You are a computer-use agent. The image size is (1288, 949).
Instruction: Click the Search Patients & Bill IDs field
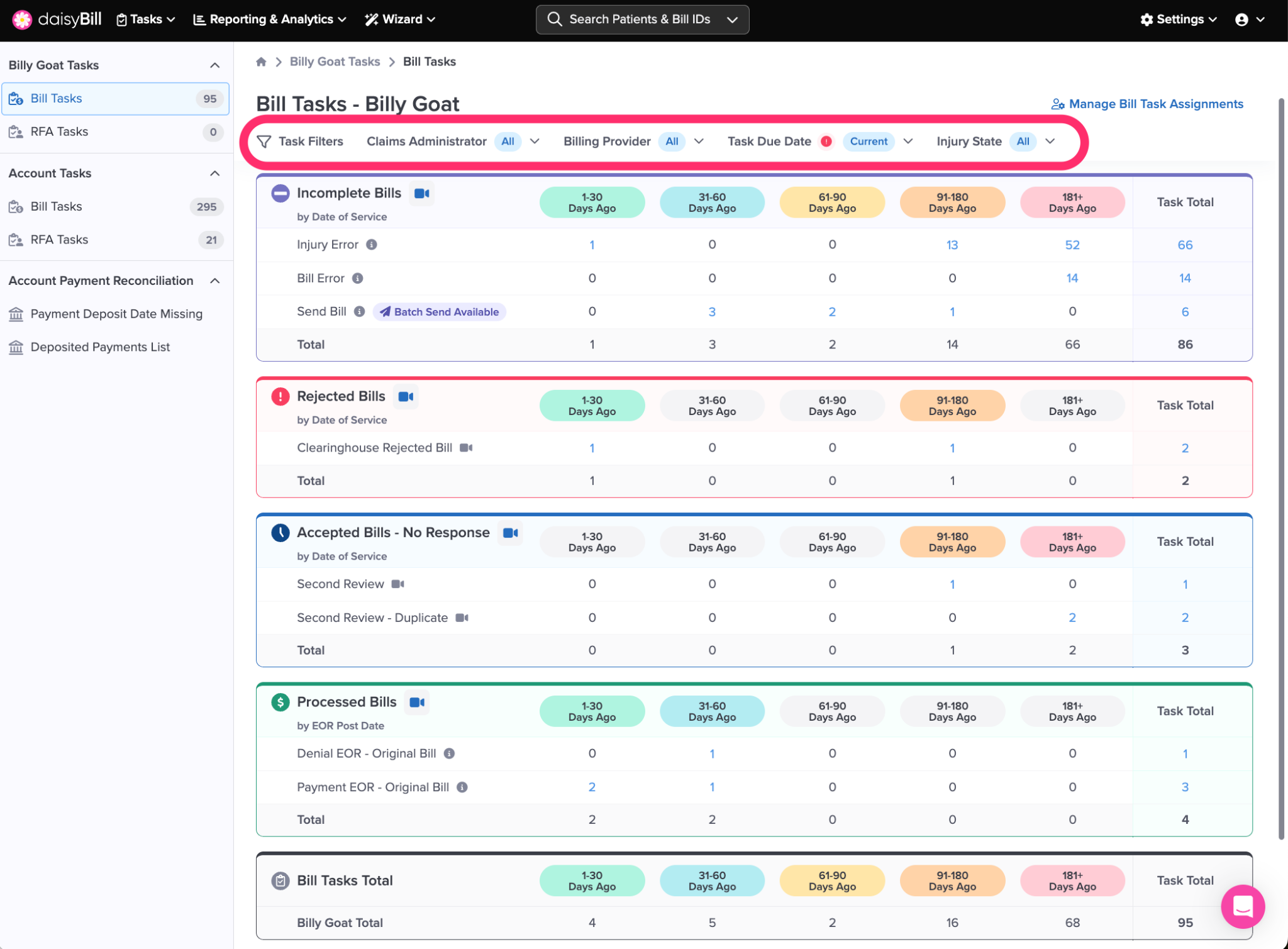point(640,19)
